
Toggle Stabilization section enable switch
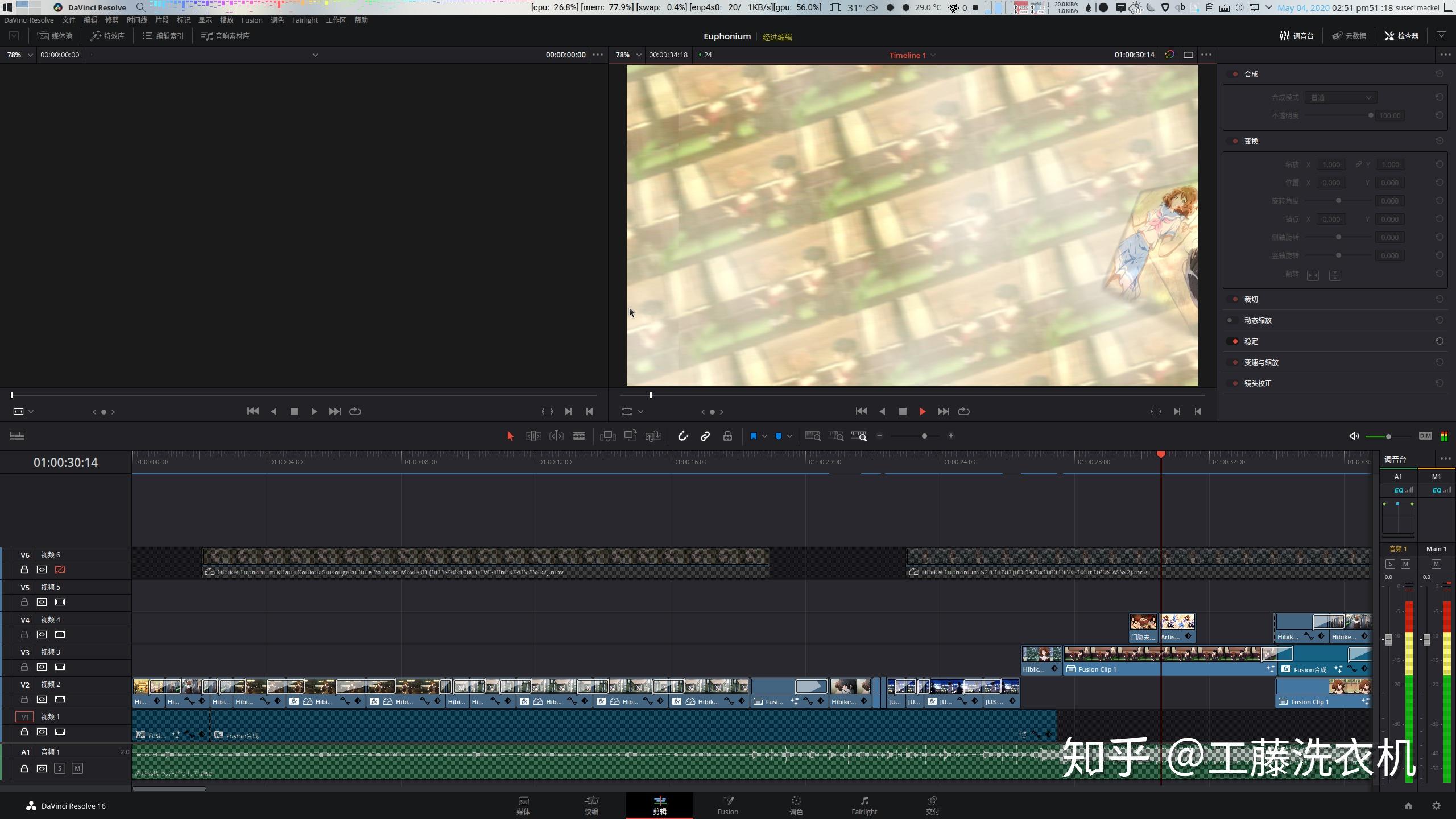pyautogui.click(x=1232, y=341)
